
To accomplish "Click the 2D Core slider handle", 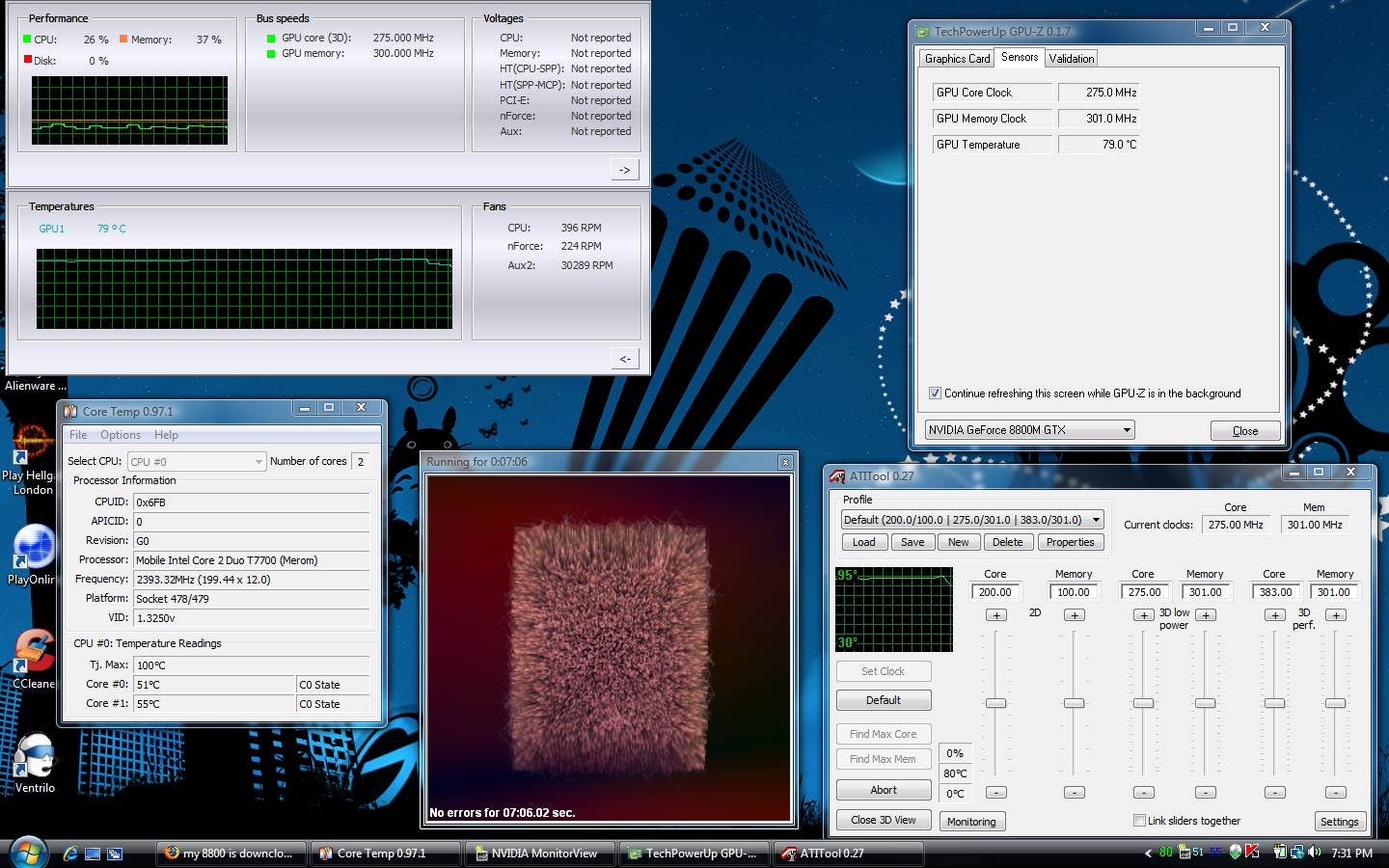I will click(995, 703).
